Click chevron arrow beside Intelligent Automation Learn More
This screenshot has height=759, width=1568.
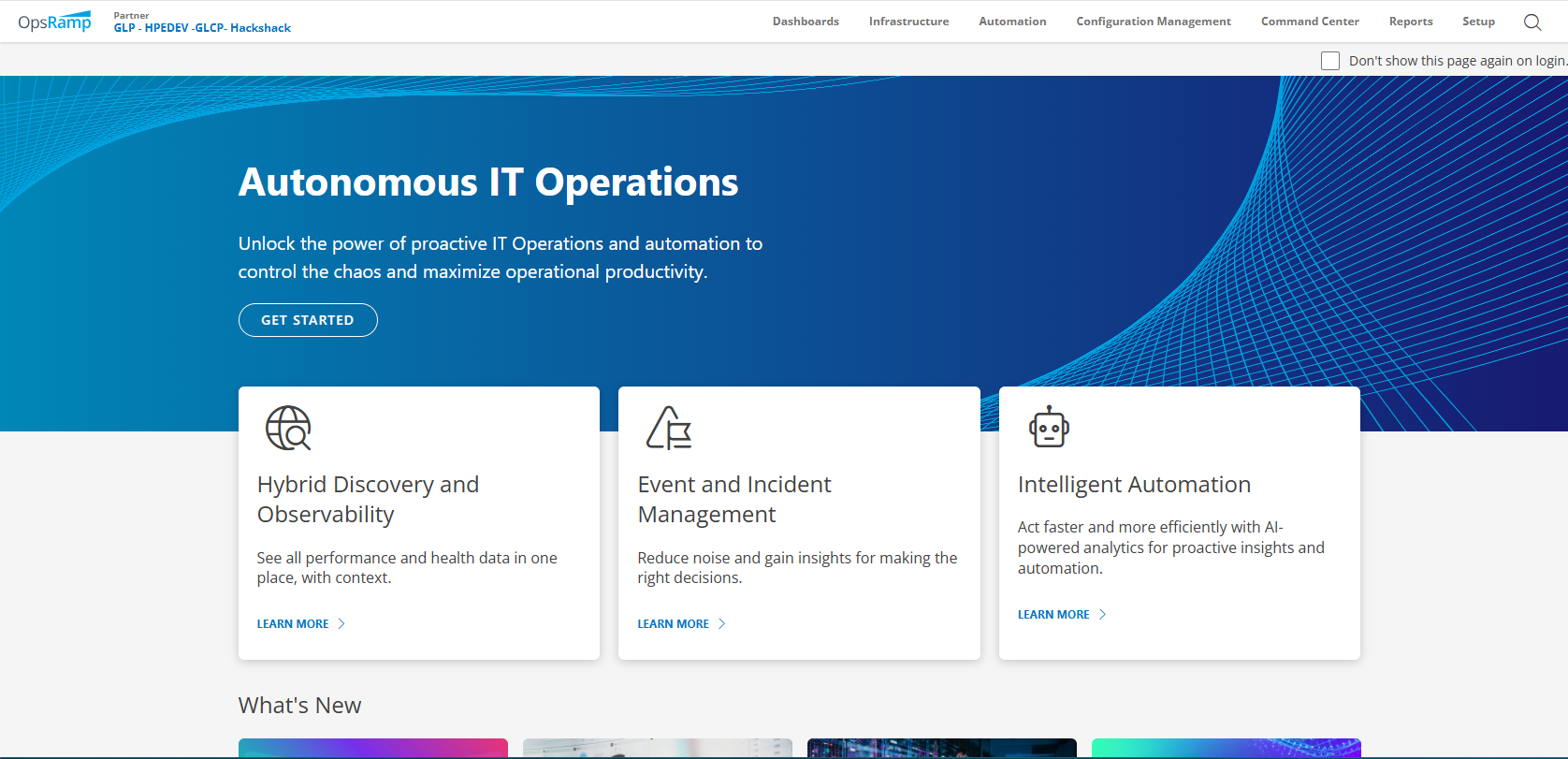[x=1102, y=614]
